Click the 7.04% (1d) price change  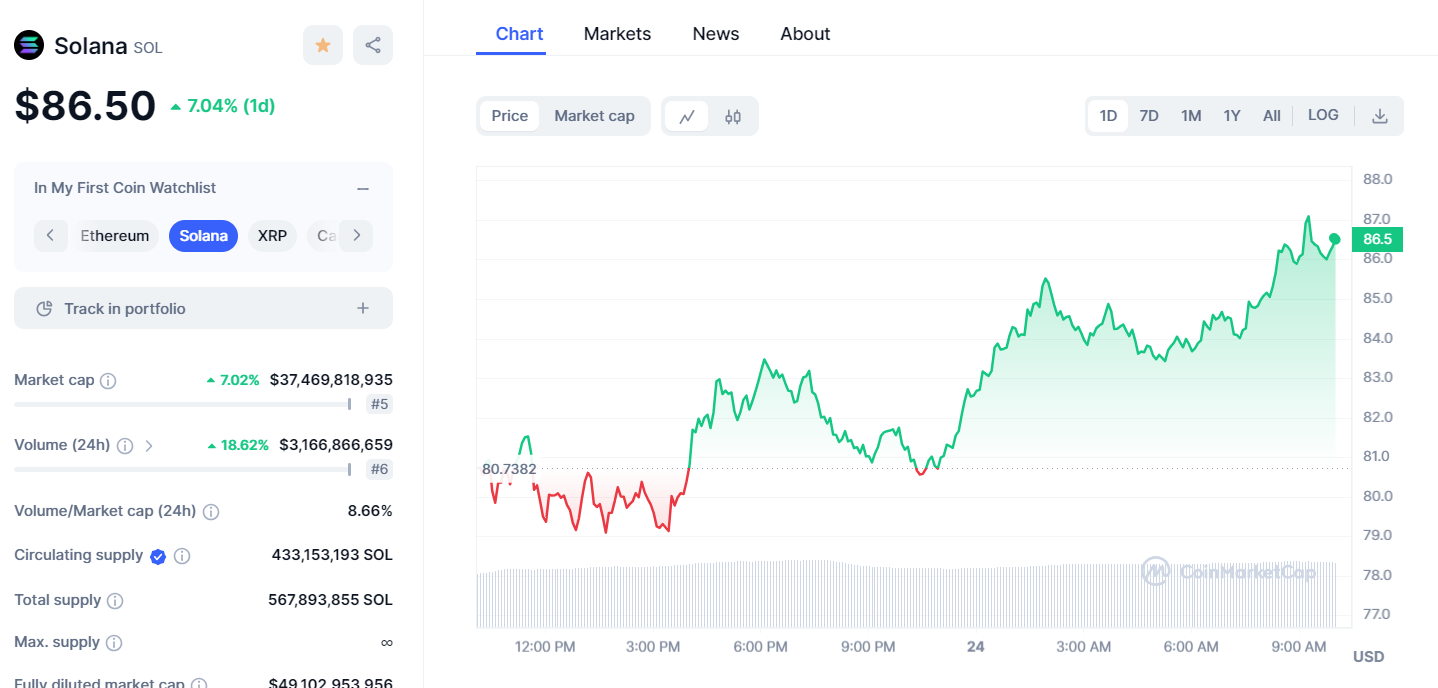222,106
